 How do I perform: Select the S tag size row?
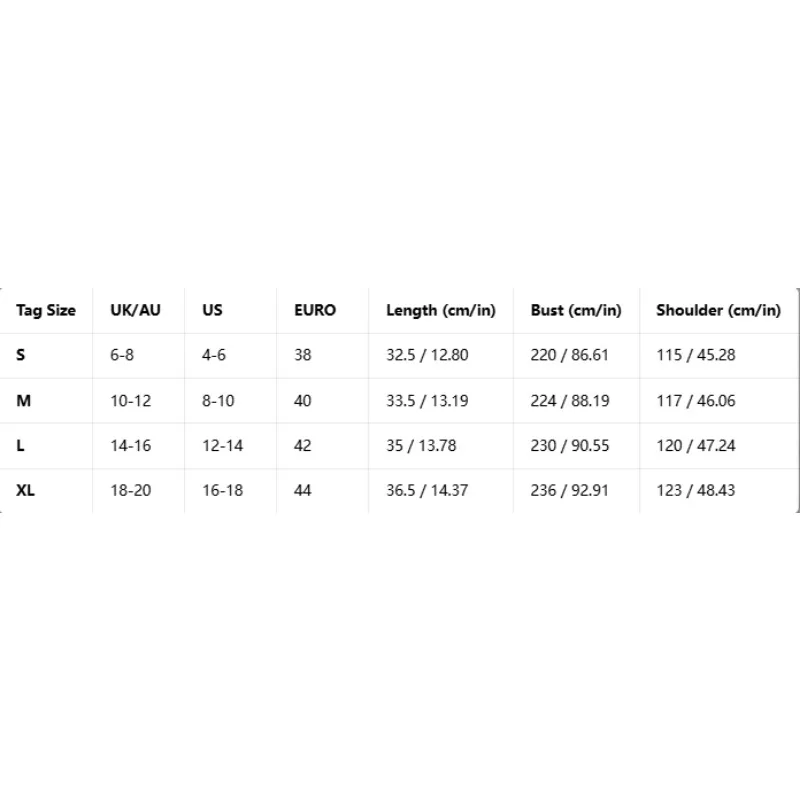(x=399, y=355)
